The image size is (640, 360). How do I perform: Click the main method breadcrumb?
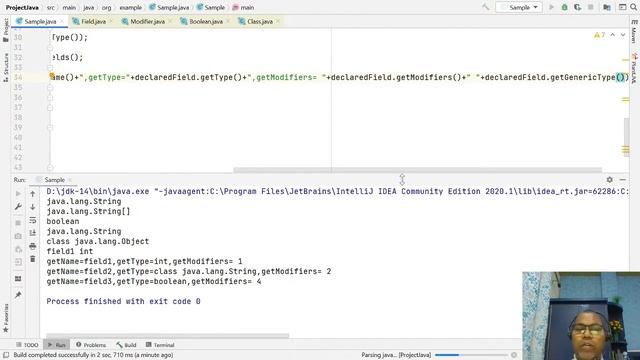(x=243, y=7)
